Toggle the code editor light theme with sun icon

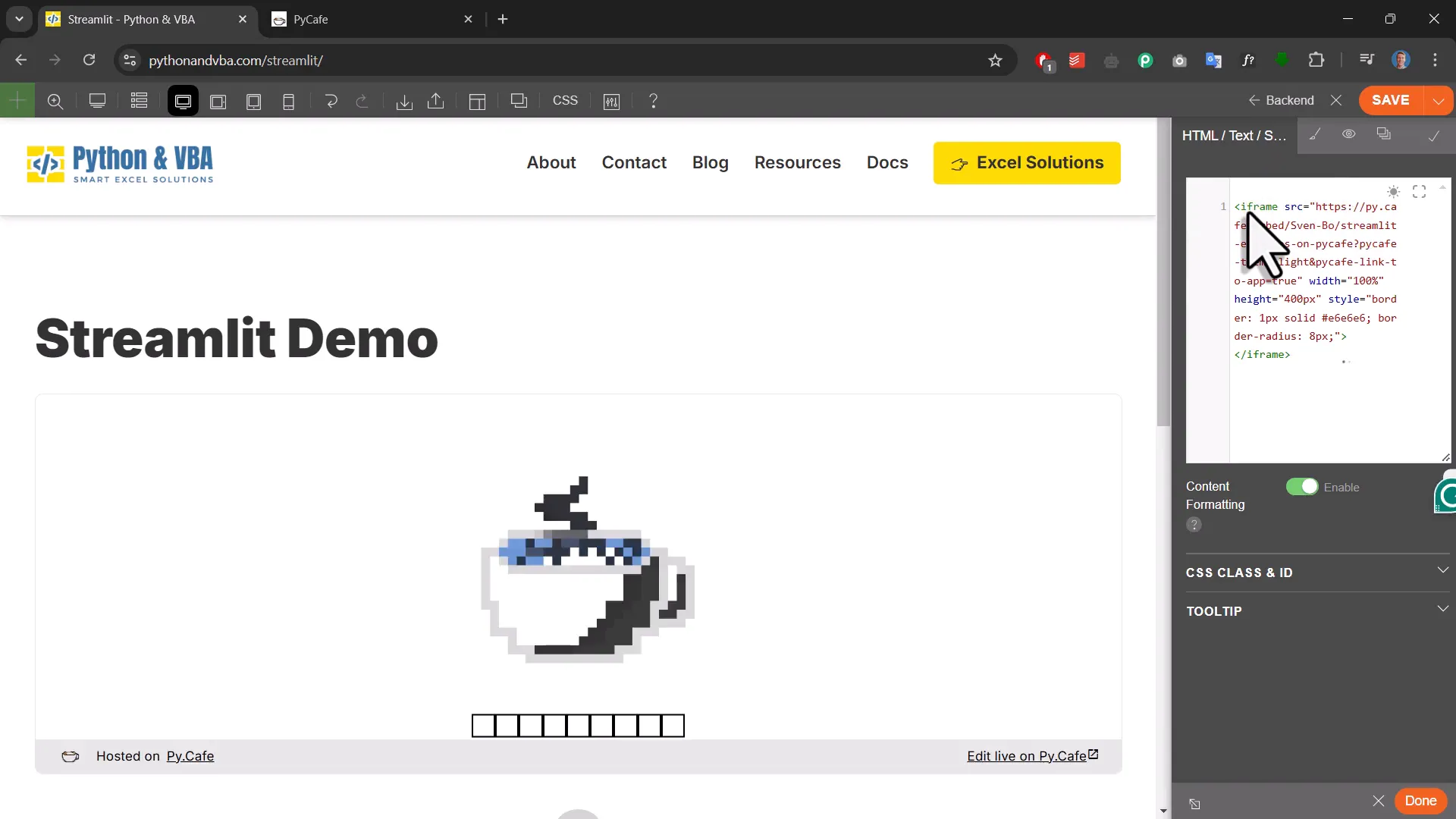(1393, 192)
